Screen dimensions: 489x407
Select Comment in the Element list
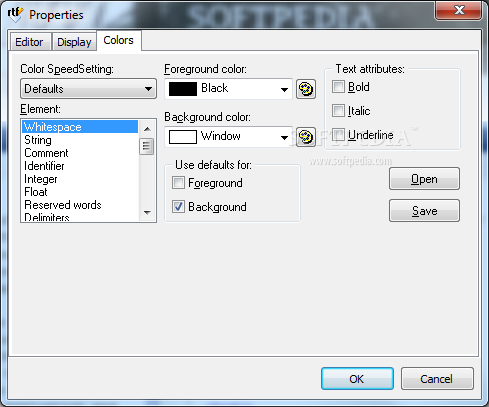[x=80, y=153]
